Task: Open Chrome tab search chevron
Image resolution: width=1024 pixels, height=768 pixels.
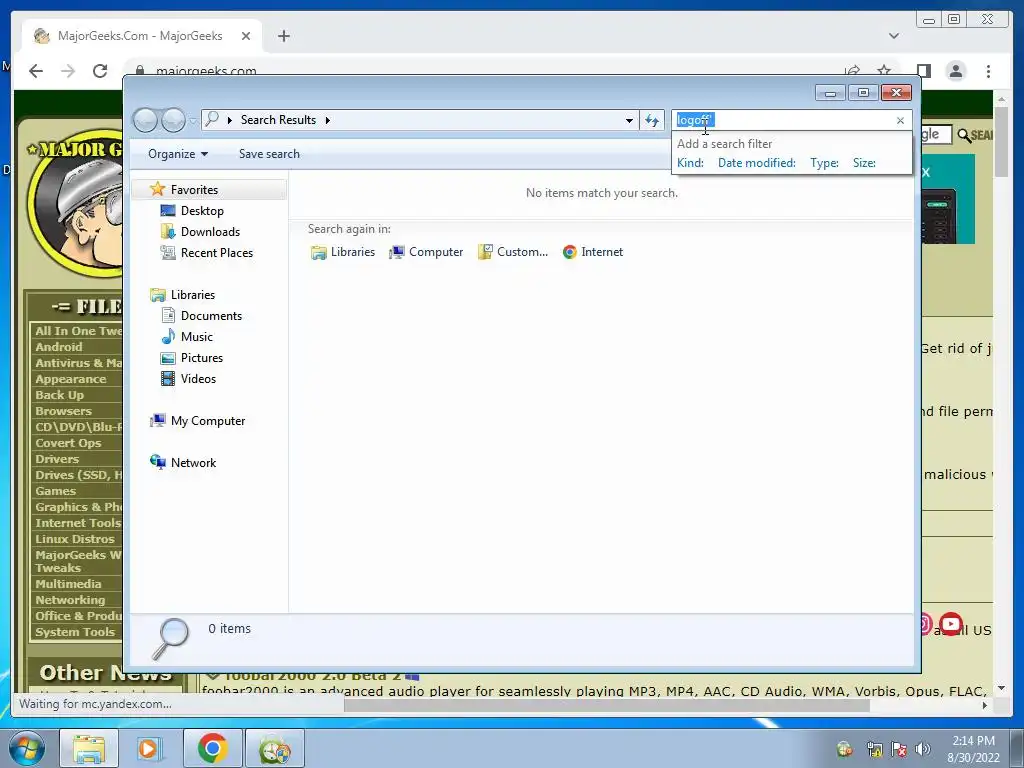Action: (x=894, y=36)
